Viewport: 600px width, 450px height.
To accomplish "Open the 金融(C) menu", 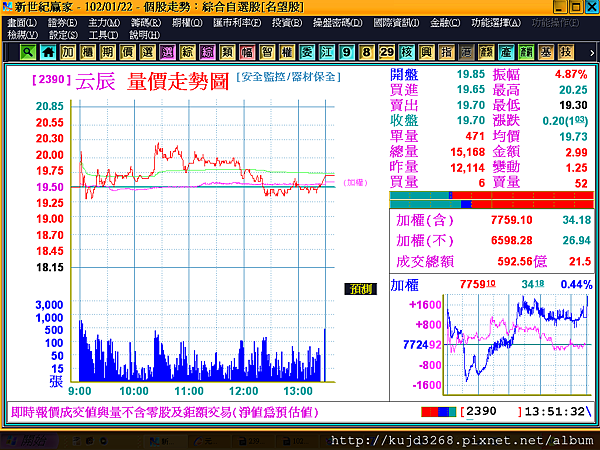I will tap(445, 23).
